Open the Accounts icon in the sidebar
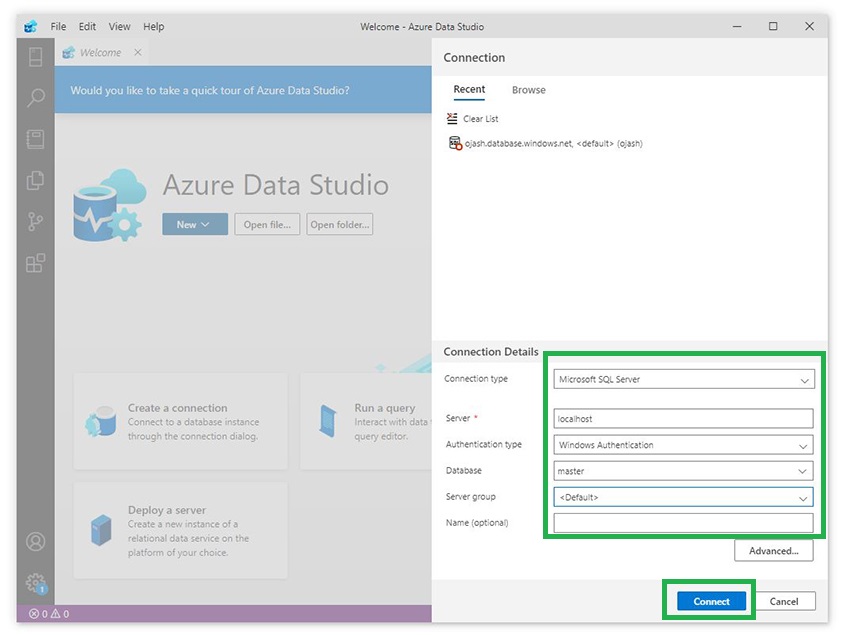The height and width of the screenshot is (635, 850). coord(35,541)
